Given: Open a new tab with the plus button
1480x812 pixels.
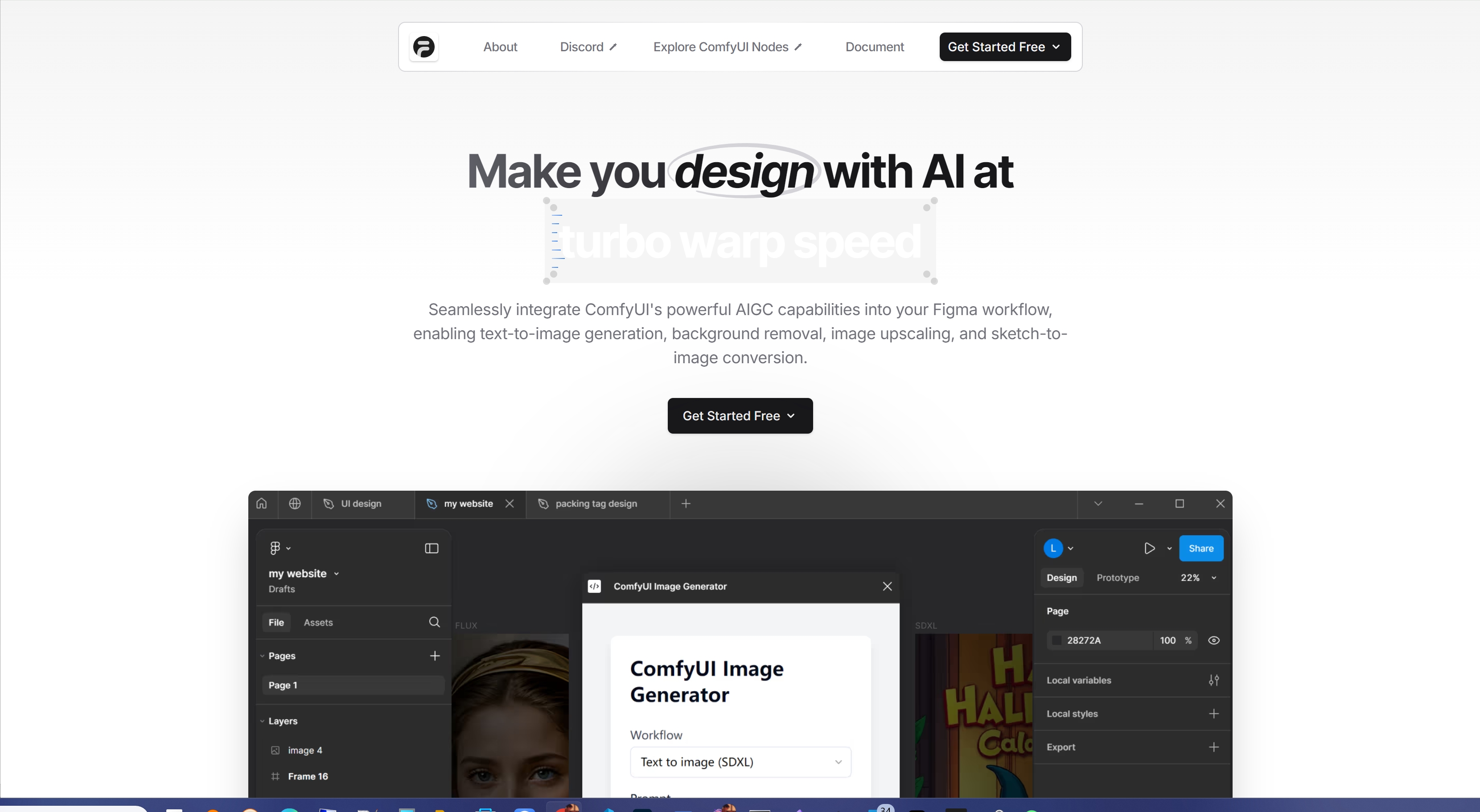Looking at the screenshot, I should pos(686,503).
